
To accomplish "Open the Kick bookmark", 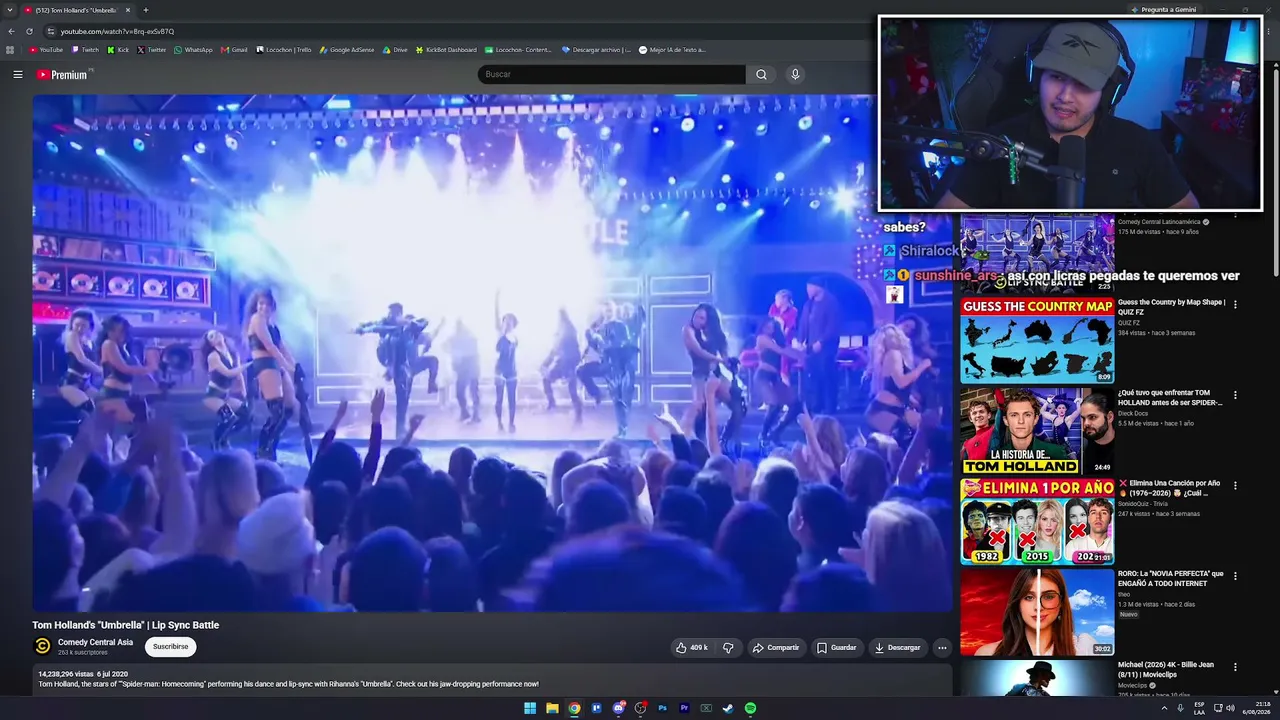I will 118,49.
